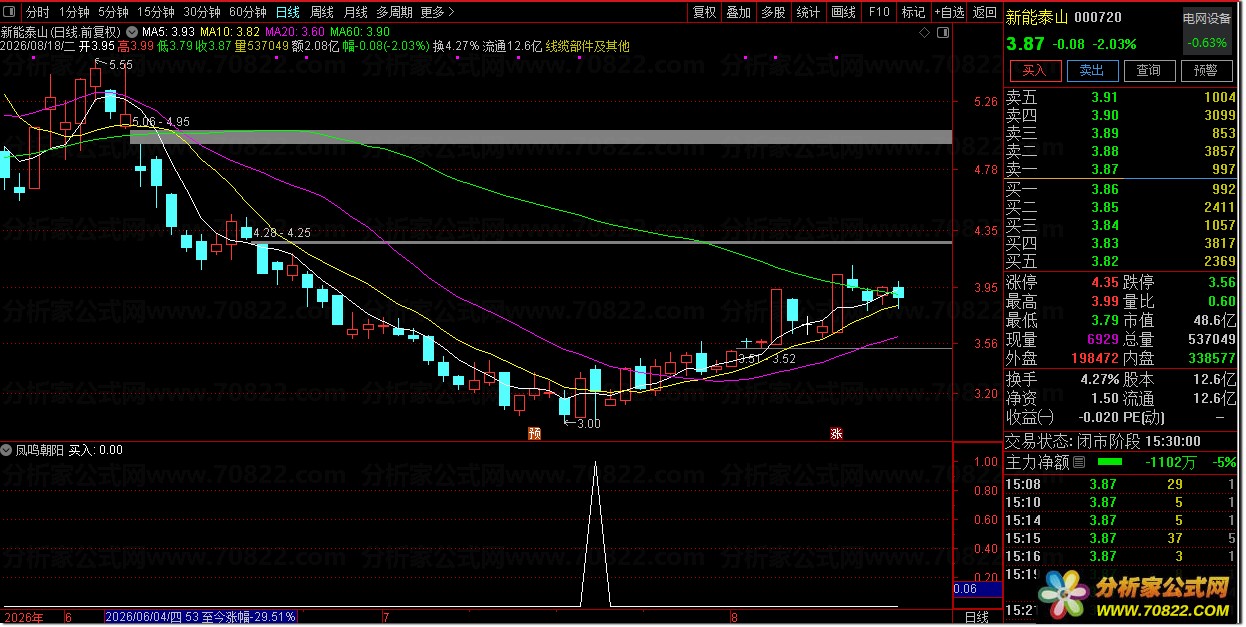Click the 主力净额 label
Screen dimensions: 1246x627
pos(1037,463)
